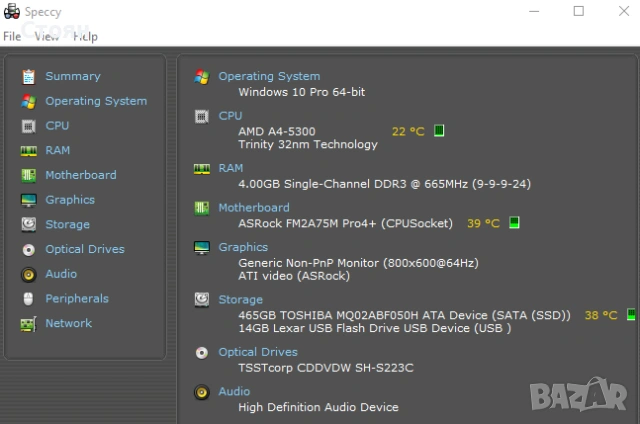640x424 pixels.
Task: Show Optical Drives from sidebar
Action: (85, 249)
